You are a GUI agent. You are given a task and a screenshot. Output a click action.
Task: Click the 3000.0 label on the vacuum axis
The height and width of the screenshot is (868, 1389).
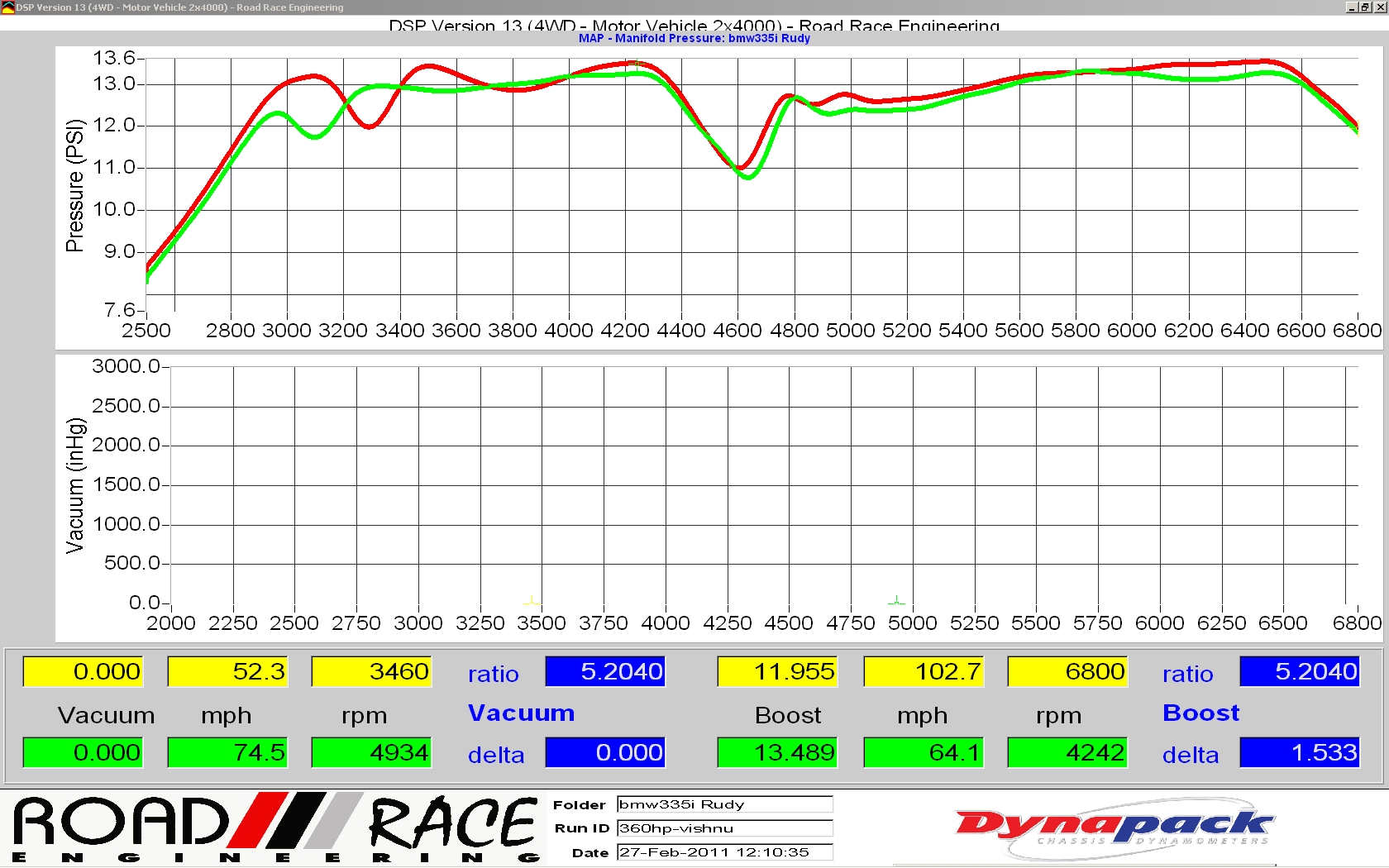(x=126, y=366)
